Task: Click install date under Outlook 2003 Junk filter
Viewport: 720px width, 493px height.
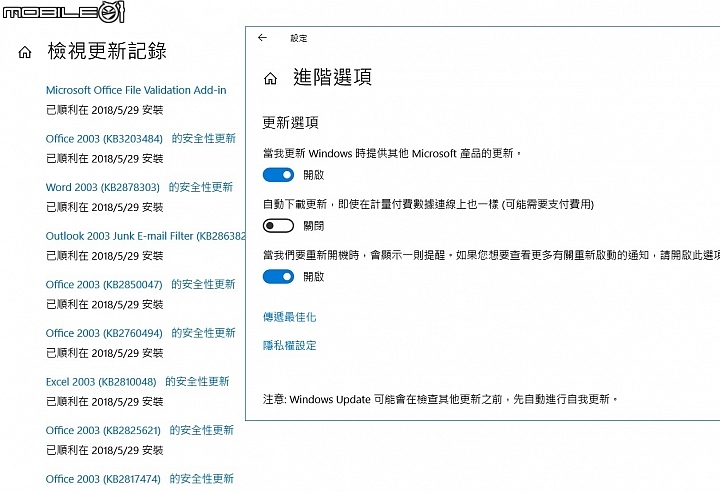Action: point(105,256)
